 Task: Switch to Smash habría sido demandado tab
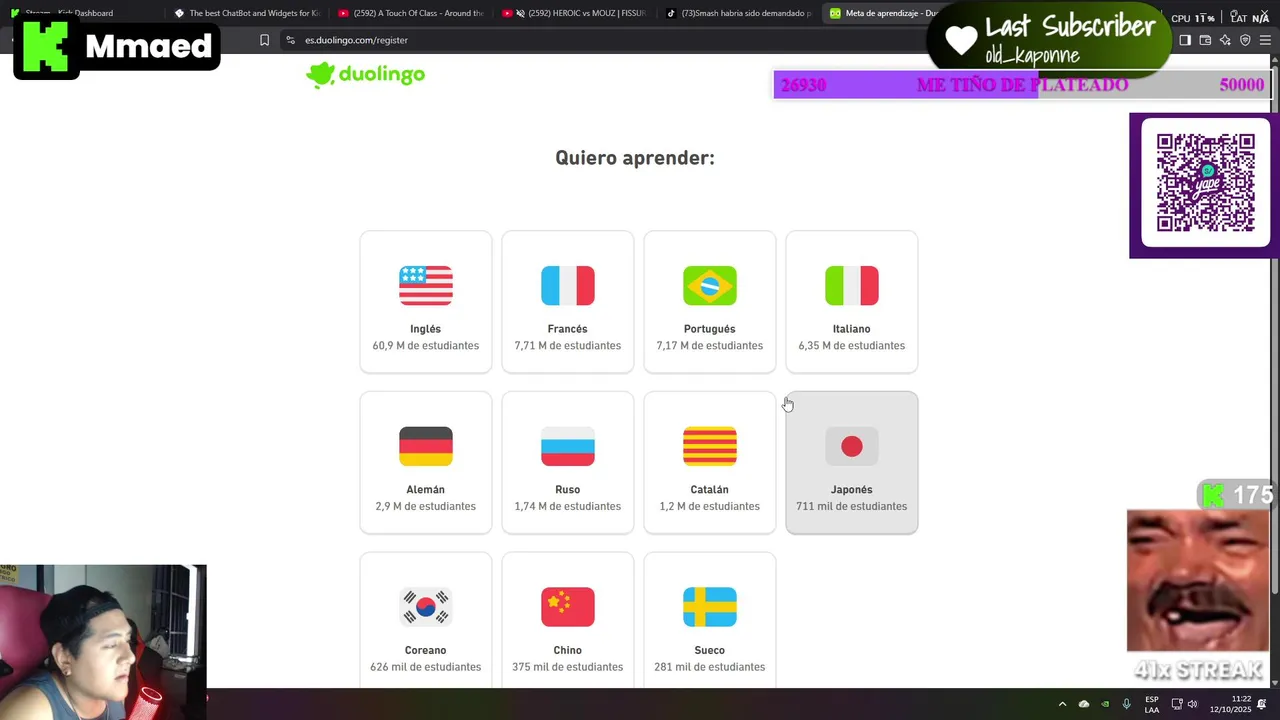click(739, 13)
